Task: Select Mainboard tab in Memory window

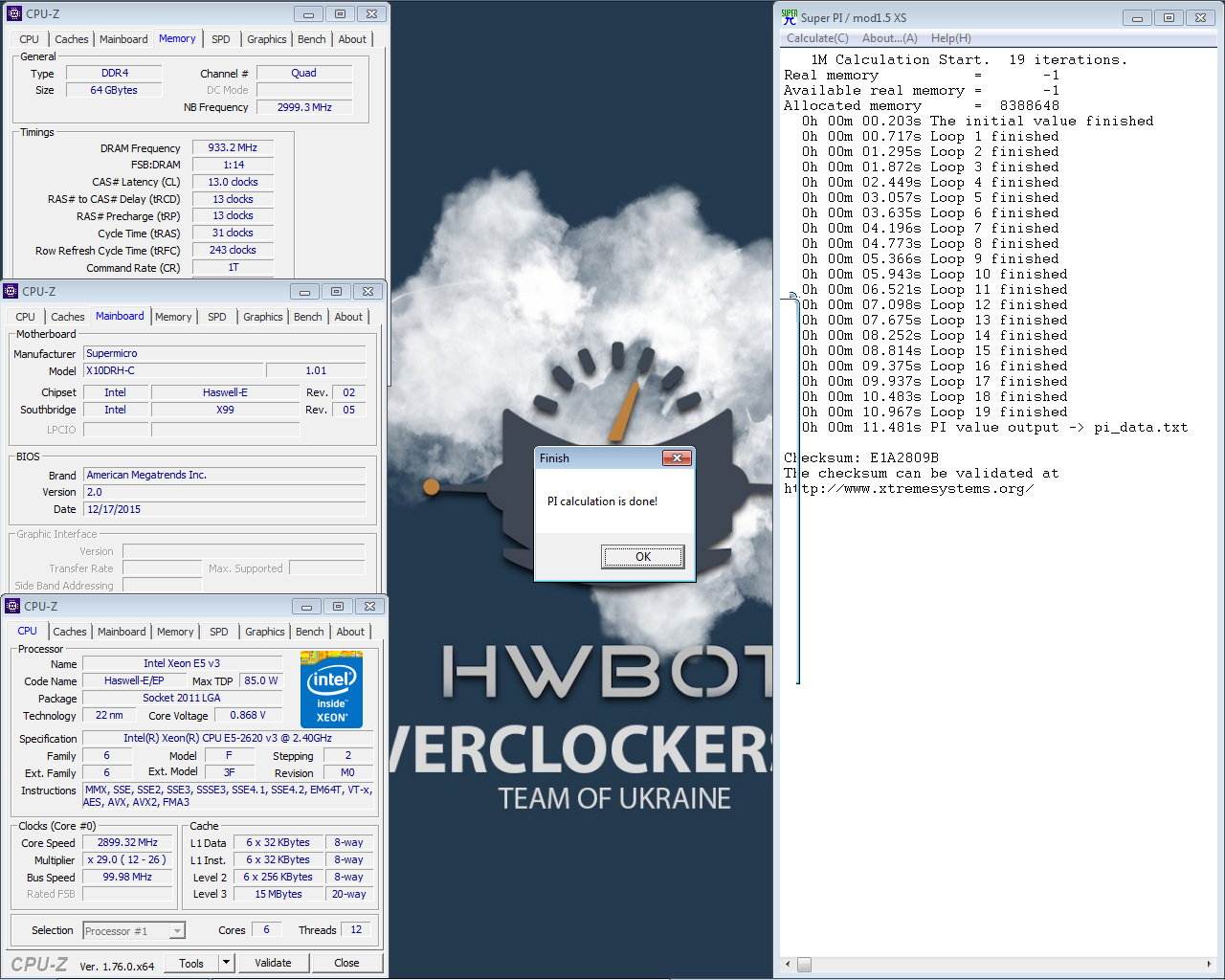Action: [123, 39]
